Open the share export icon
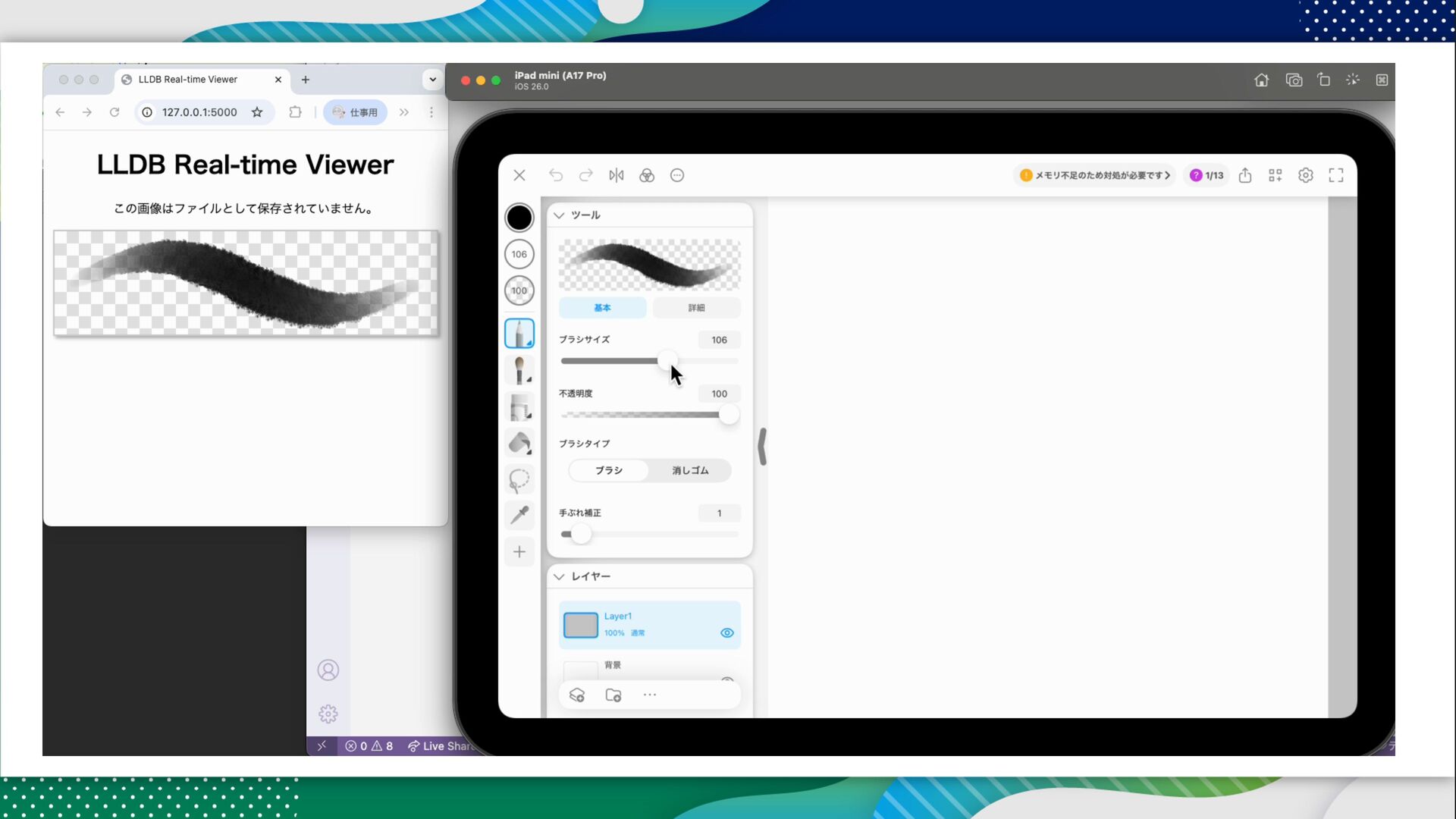The image size is (1456, 819). click(1245, 175)
